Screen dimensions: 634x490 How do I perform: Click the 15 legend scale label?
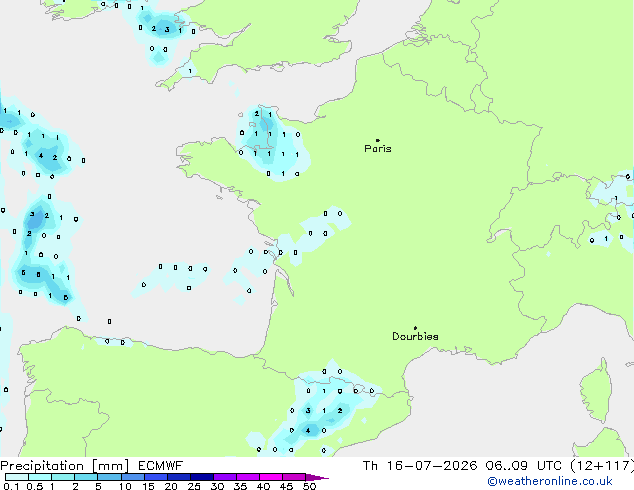click(148, 486)
